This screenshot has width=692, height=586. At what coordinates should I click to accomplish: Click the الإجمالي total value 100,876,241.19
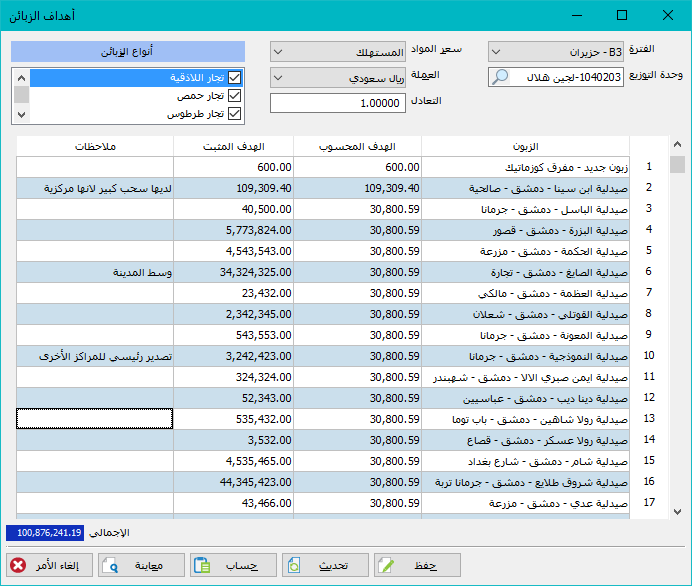tap(45, 533)
